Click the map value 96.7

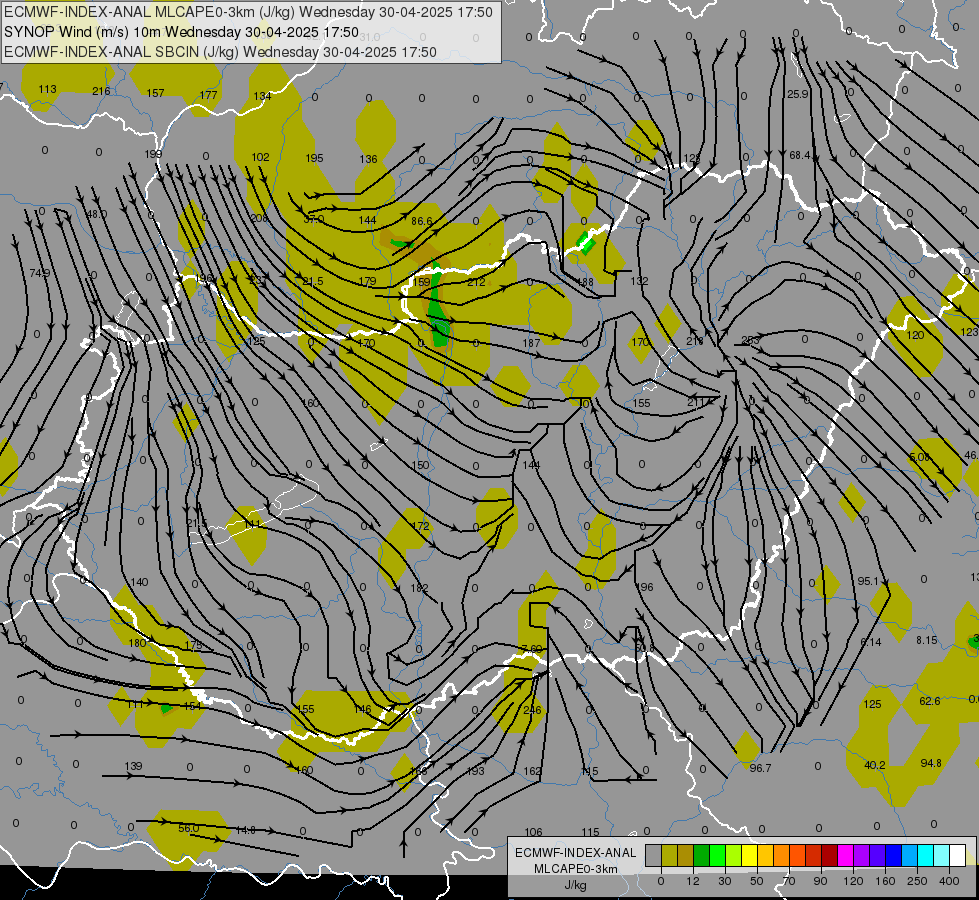760,768
